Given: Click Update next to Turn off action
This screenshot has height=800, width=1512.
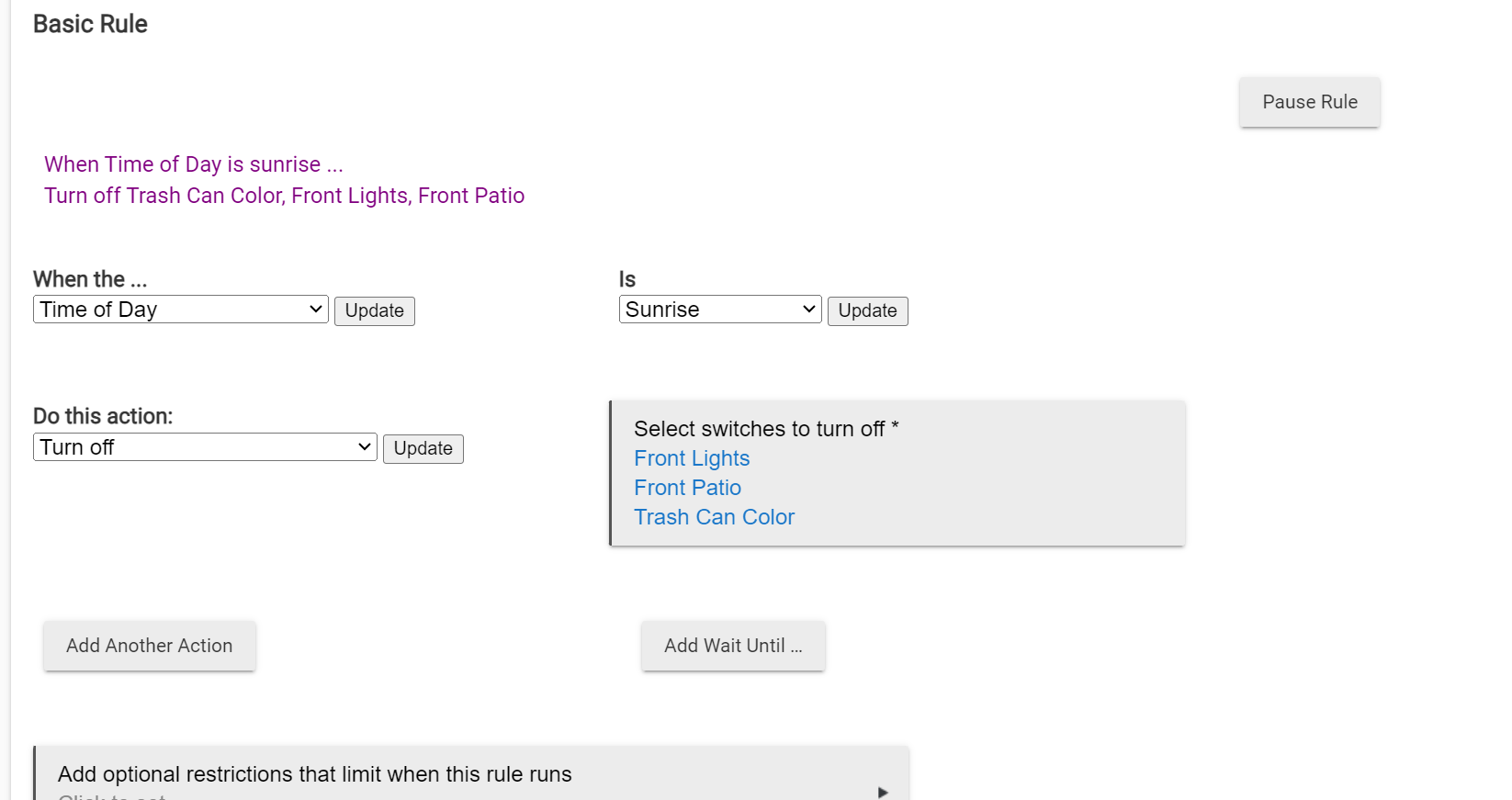Looking at the screenshot, I should pos(423,448).
